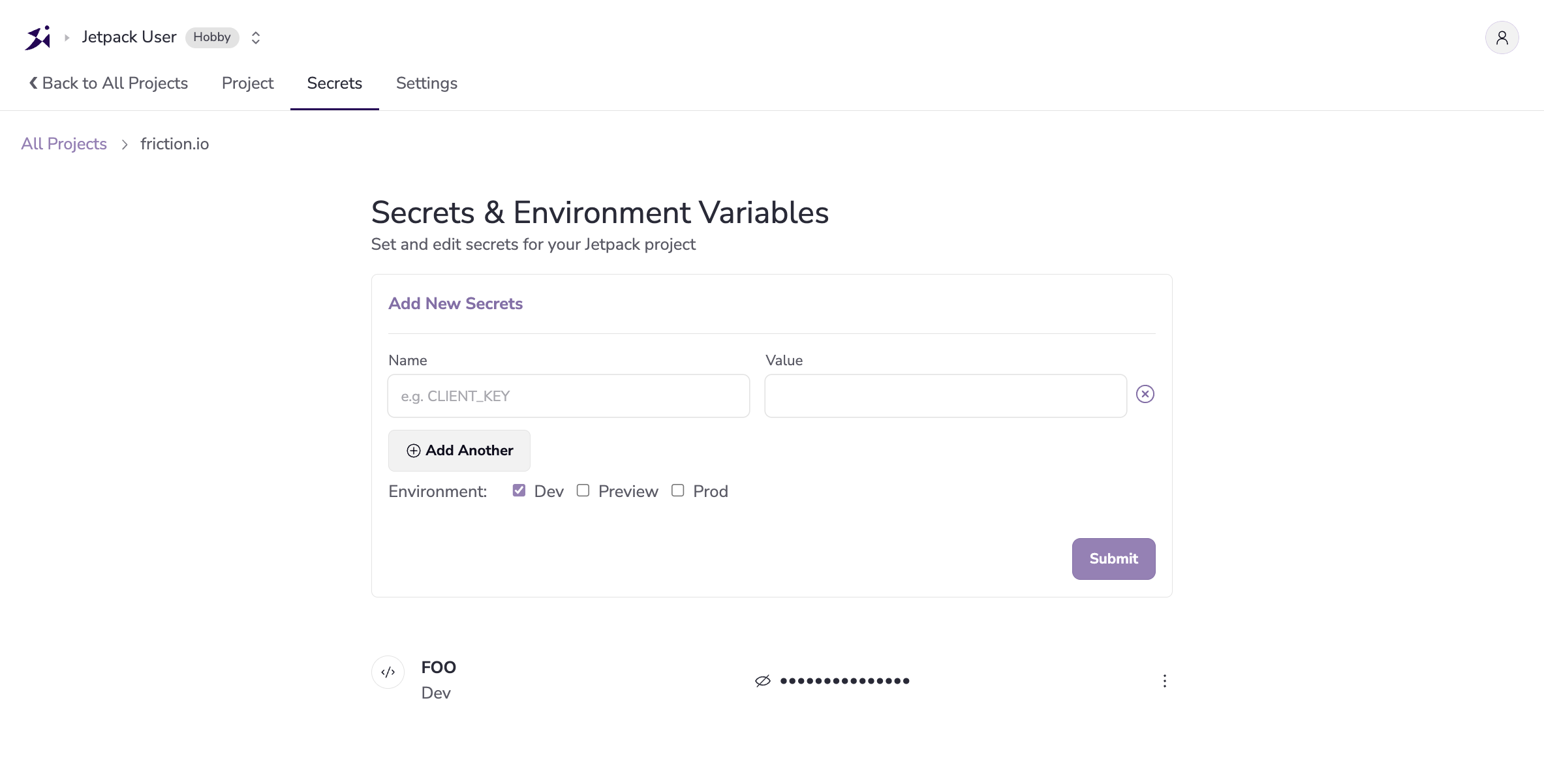This screenshot has width=1544, height=784.
Task: Enable the Preview environment checkbox
Action: pyautogui.click(x=583, y=491)
